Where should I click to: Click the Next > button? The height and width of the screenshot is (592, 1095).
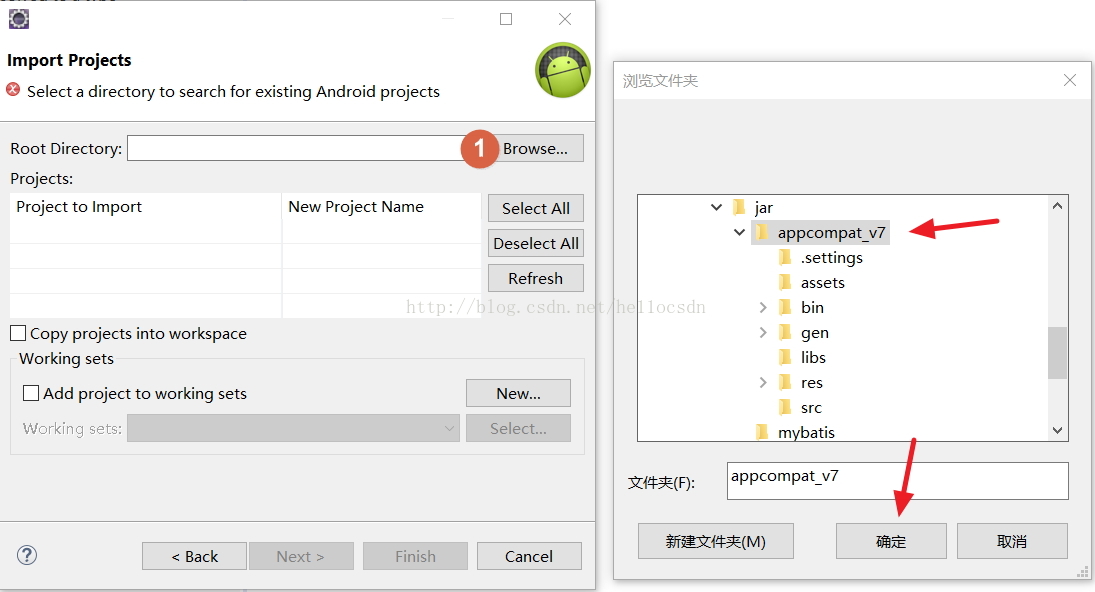coord(301,556)
